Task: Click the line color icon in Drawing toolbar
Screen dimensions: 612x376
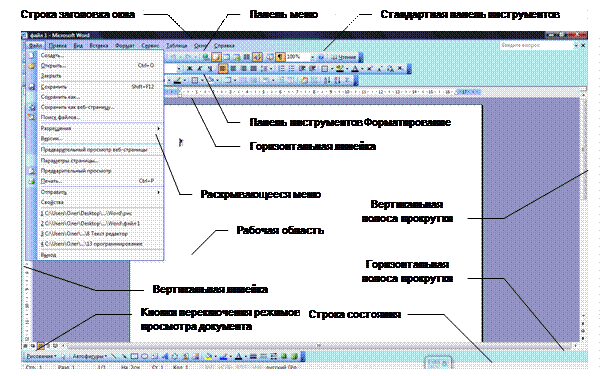Action: tap(224, 356)
